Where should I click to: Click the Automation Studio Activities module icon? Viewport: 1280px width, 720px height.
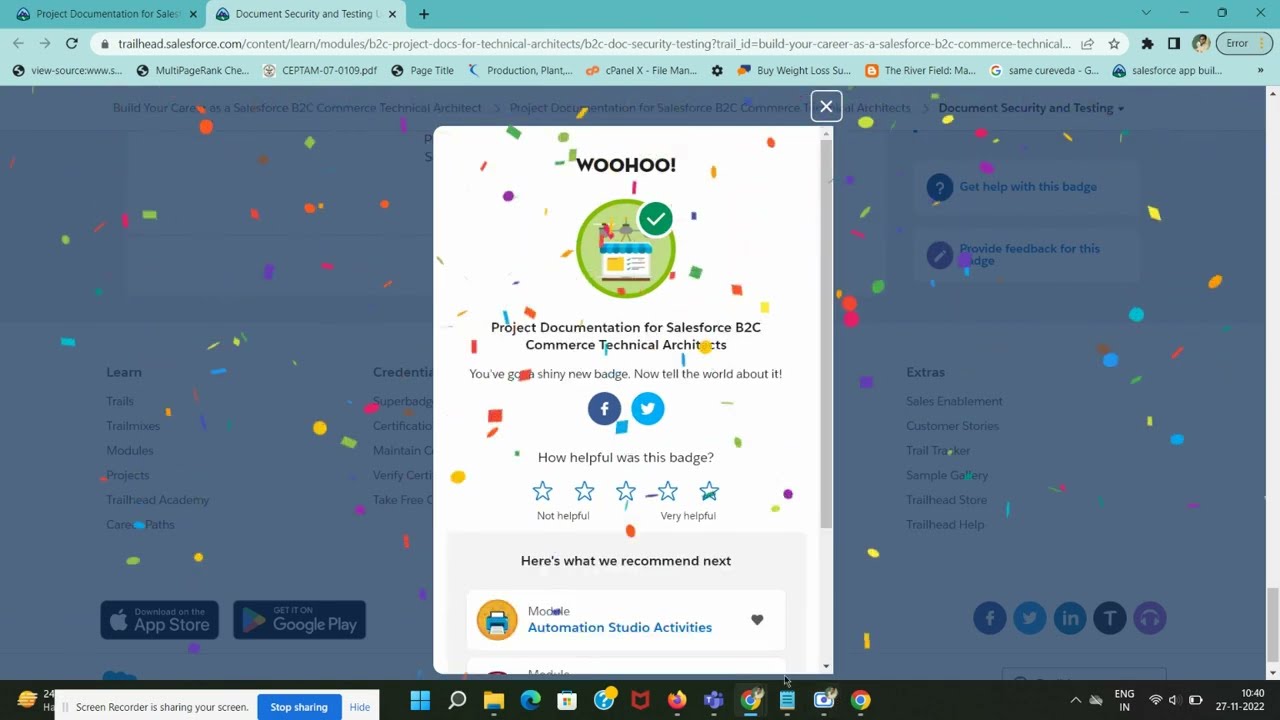pyautogui.click(x=497, y=620)
